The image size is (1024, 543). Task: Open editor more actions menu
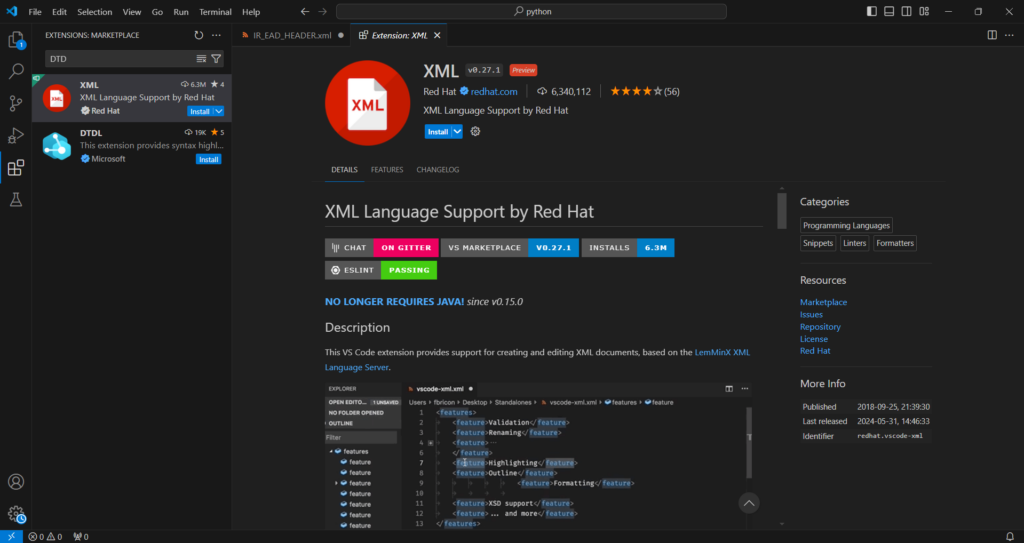[1010, 35]
